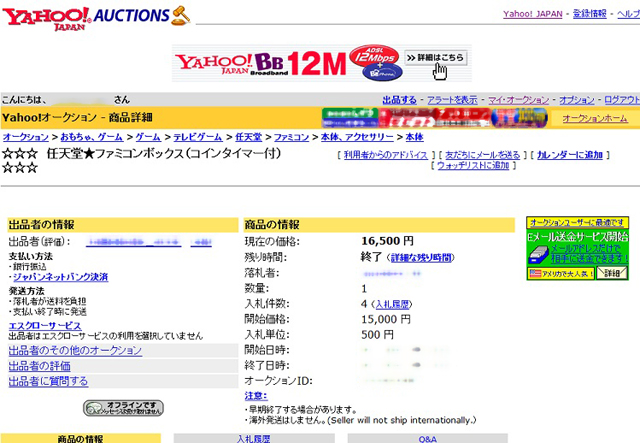This screenshot has height=443, width=640.
Task: Click the bid increment 500 円 value
Action: point(377,335)
